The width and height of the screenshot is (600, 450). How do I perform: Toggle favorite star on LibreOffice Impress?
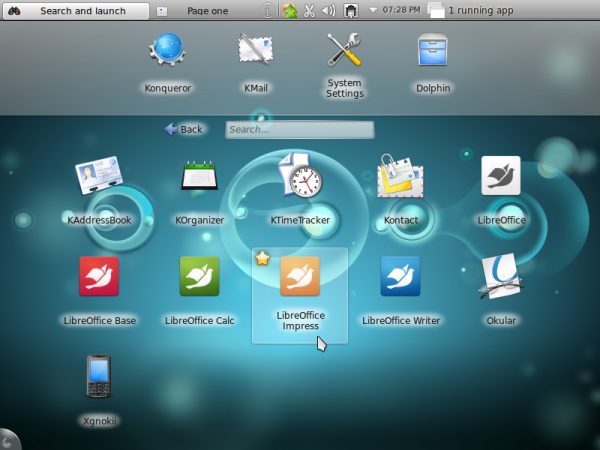click(x=262, y=258)
